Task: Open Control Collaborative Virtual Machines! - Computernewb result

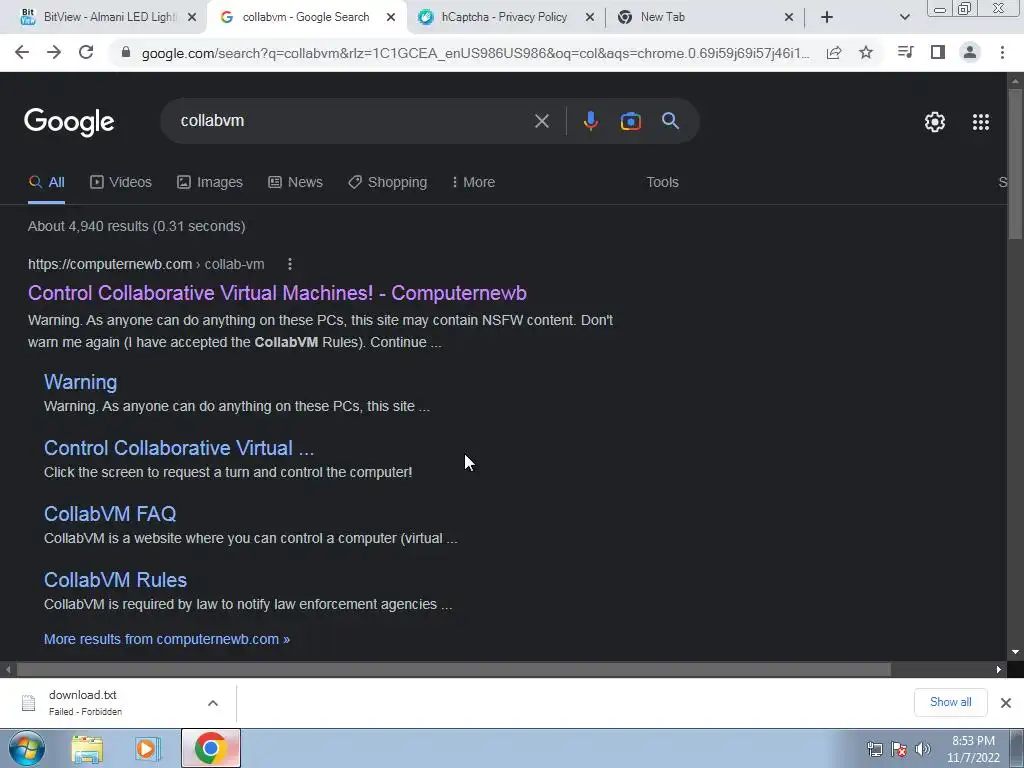Action: [277, 293]
